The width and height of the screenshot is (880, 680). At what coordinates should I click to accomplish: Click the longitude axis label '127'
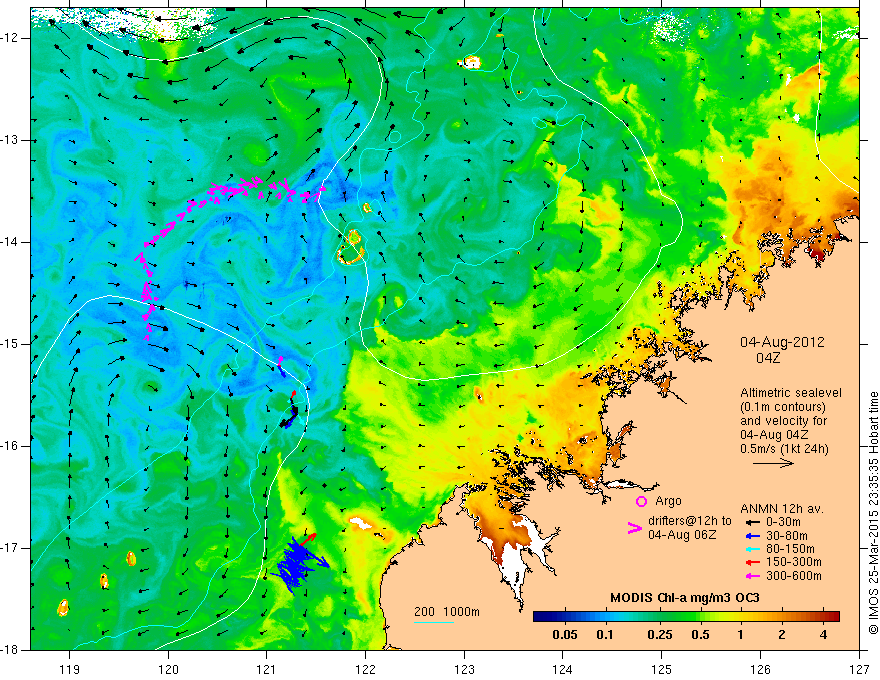tap(859, 669)
